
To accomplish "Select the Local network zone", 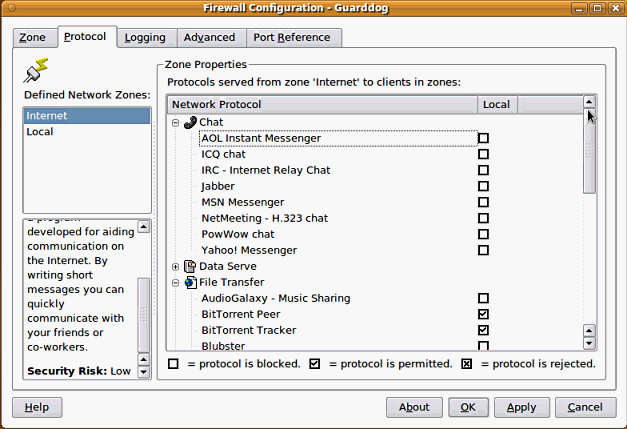I will pyautogui.click(x=87, y=132).
